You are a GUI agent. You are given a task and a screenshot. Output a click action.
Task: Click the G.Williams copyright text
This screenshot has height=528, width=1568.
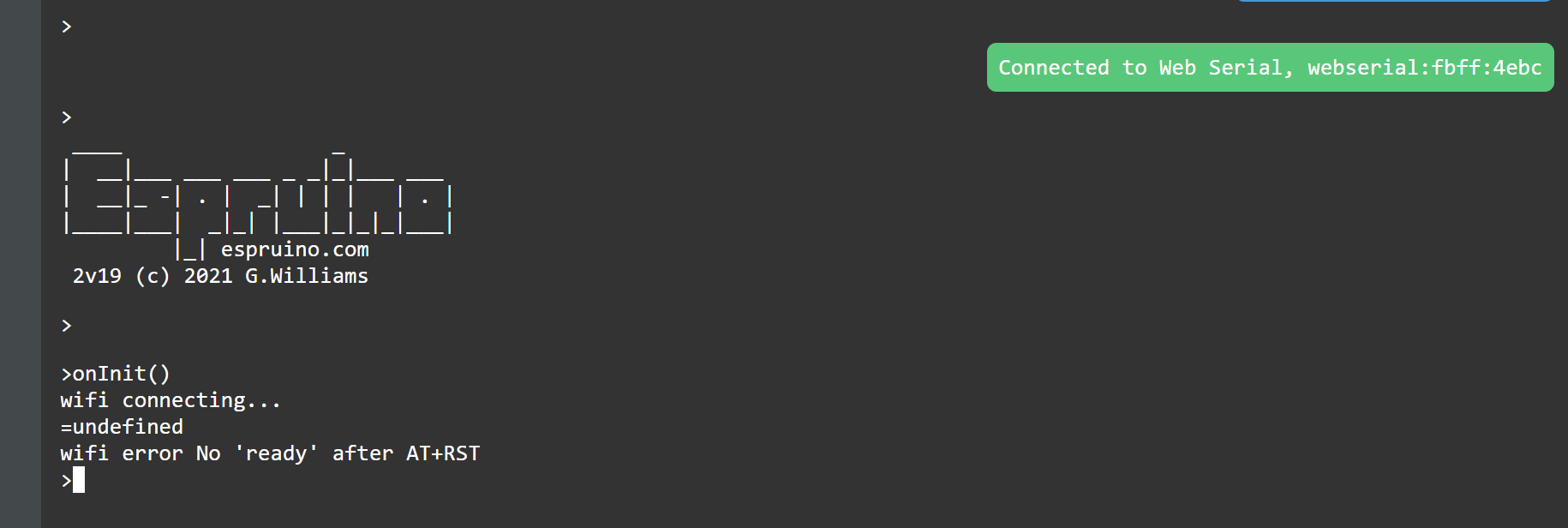[x=307, y=276]
